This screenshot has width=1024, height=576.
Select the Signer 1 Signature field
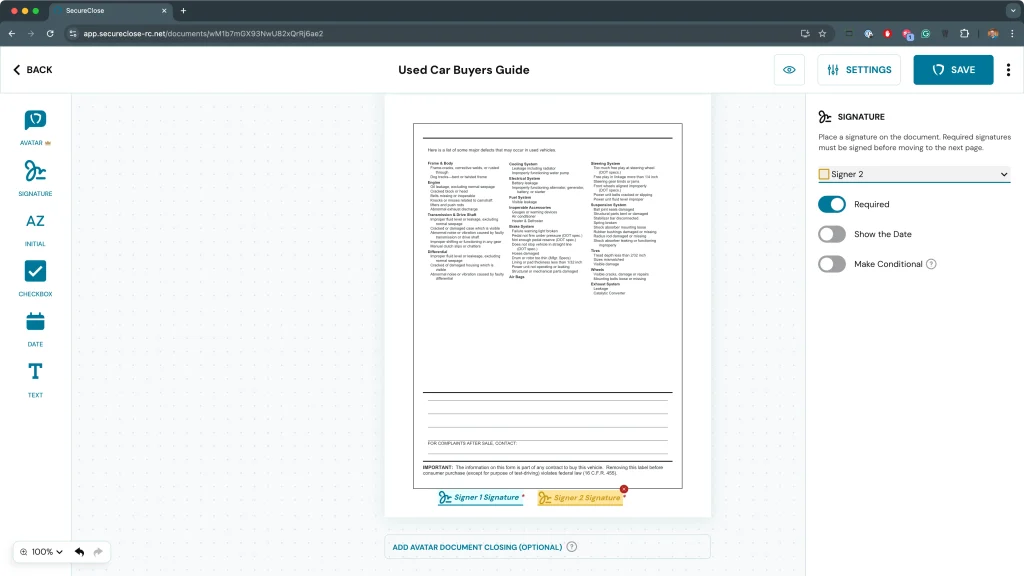point(480,497)
